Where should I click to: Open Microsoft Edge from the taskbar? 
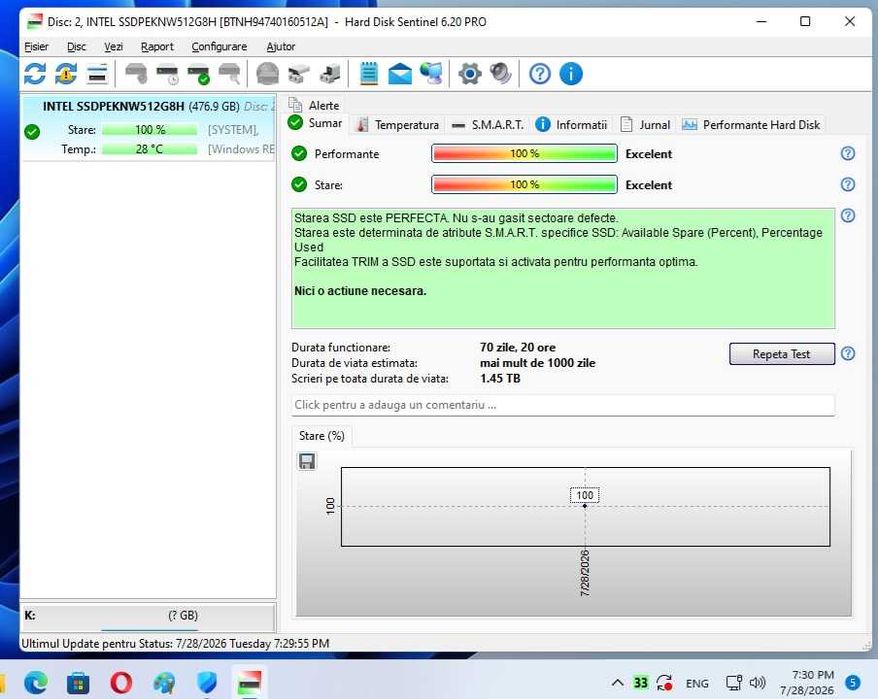36,682
